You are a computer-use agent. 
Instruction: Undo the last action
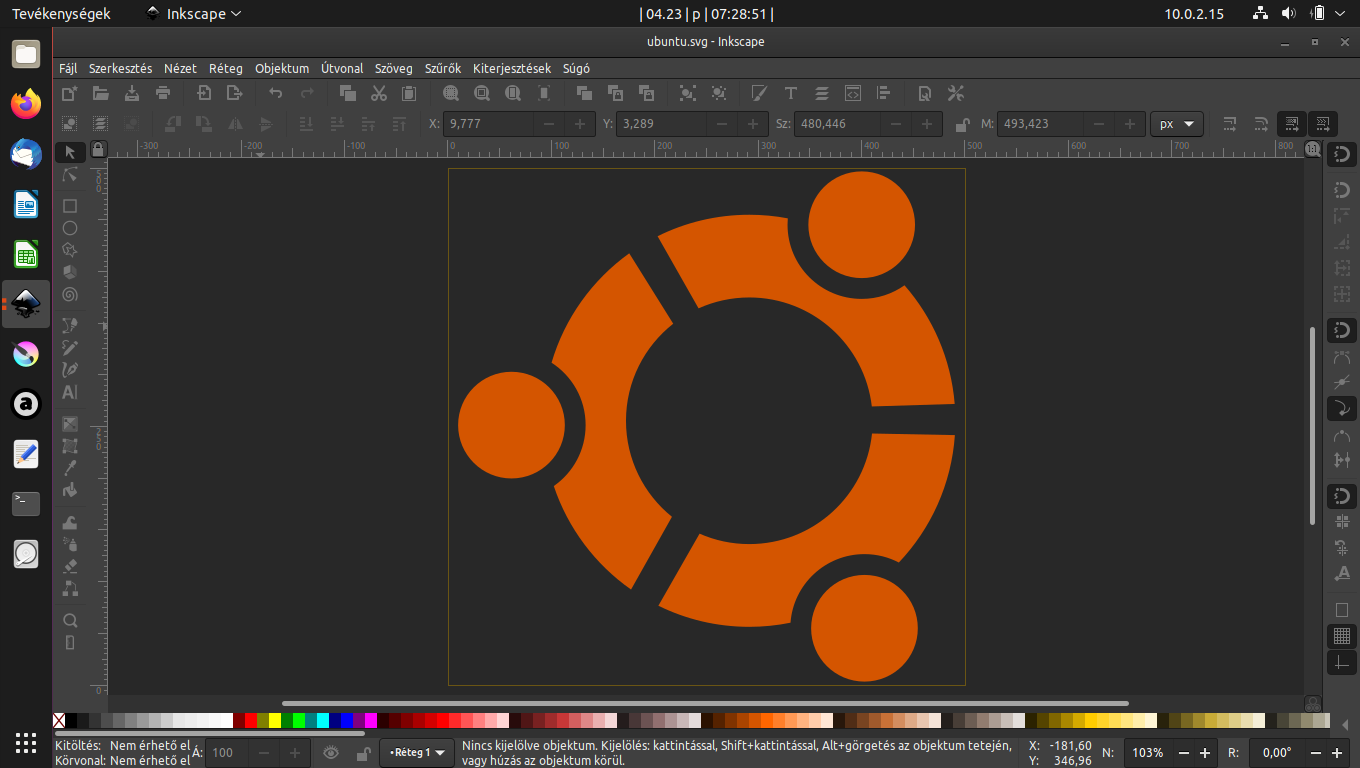click(276, 93)
